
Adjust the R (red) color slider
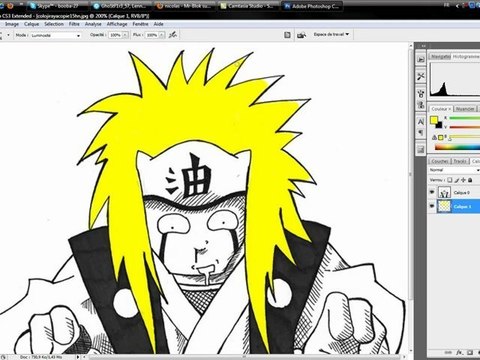pyautogui.click(x=465, y=118)
